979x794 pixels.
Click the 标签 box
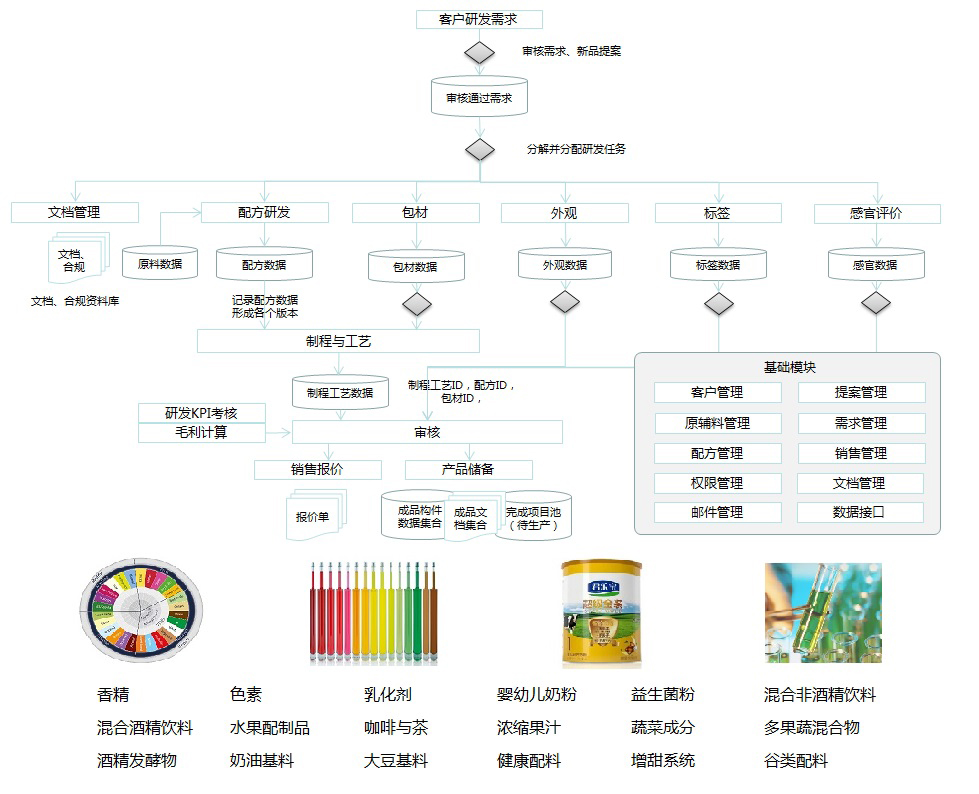point(718,213)
